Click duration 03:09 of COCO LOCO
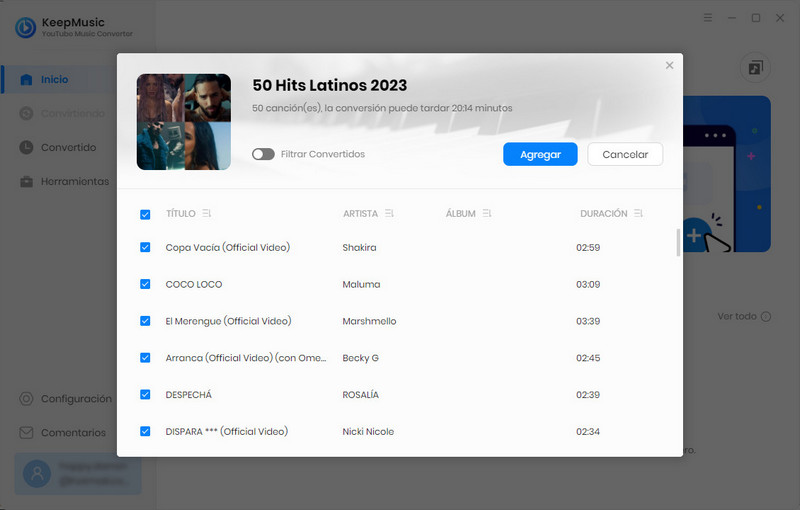Viewport: 800px width, 510px height. pos(588,284)
